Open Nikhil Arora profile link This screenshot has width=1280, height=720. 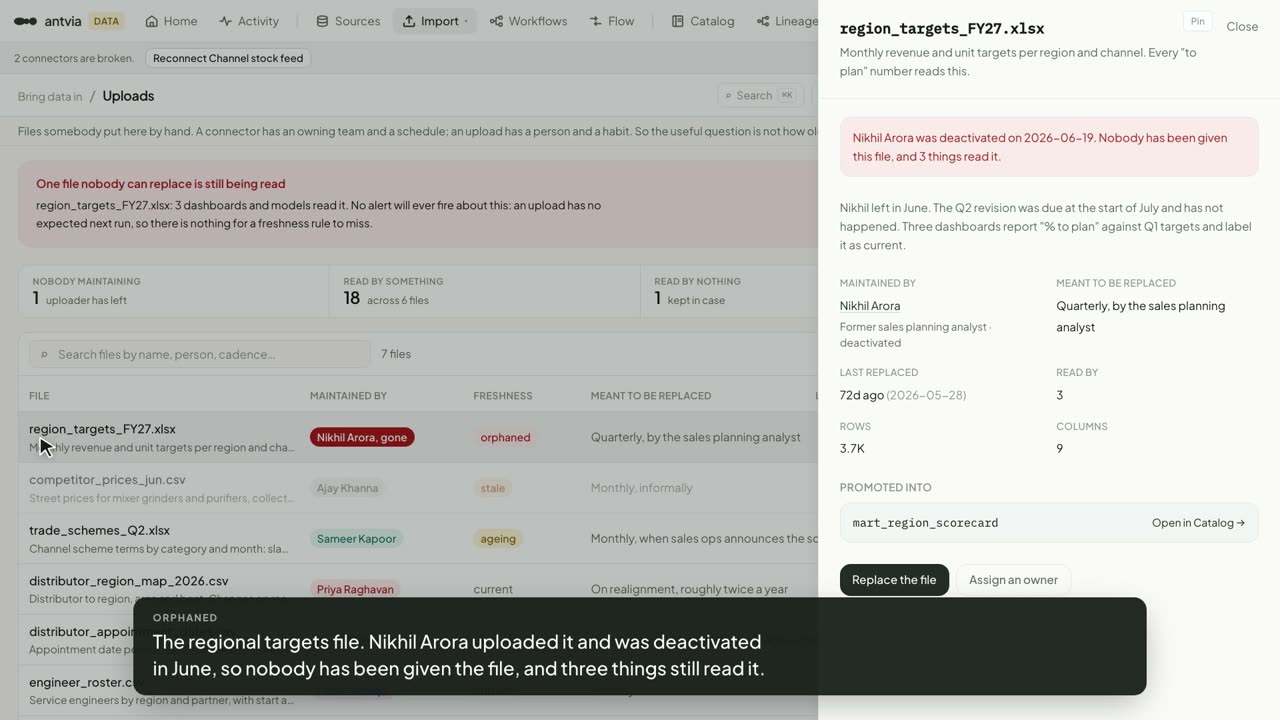(x=870, y=306)
